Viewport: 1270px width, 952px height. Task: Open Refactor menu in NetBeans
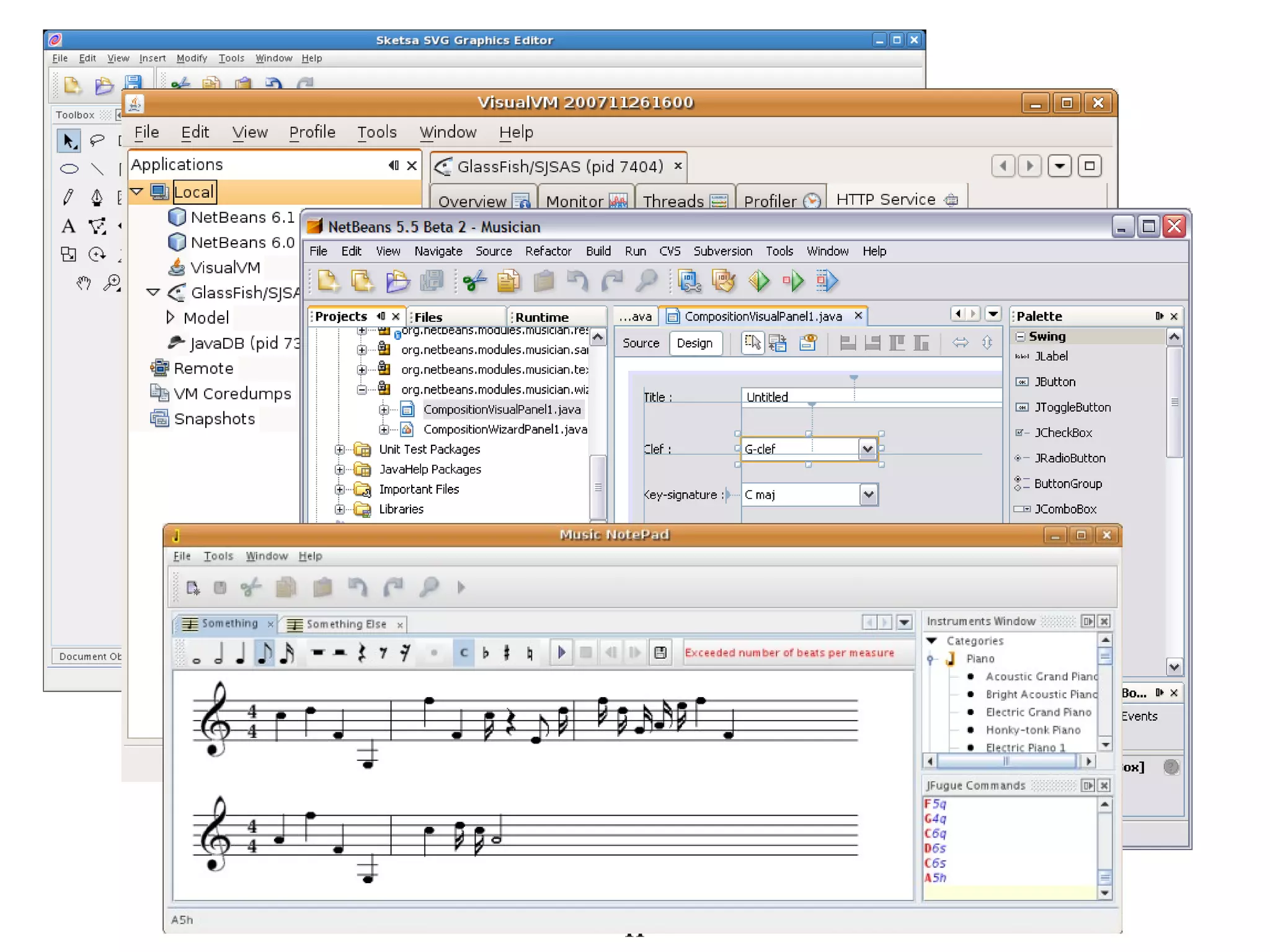pyautogui.click(x=548, y=251)
